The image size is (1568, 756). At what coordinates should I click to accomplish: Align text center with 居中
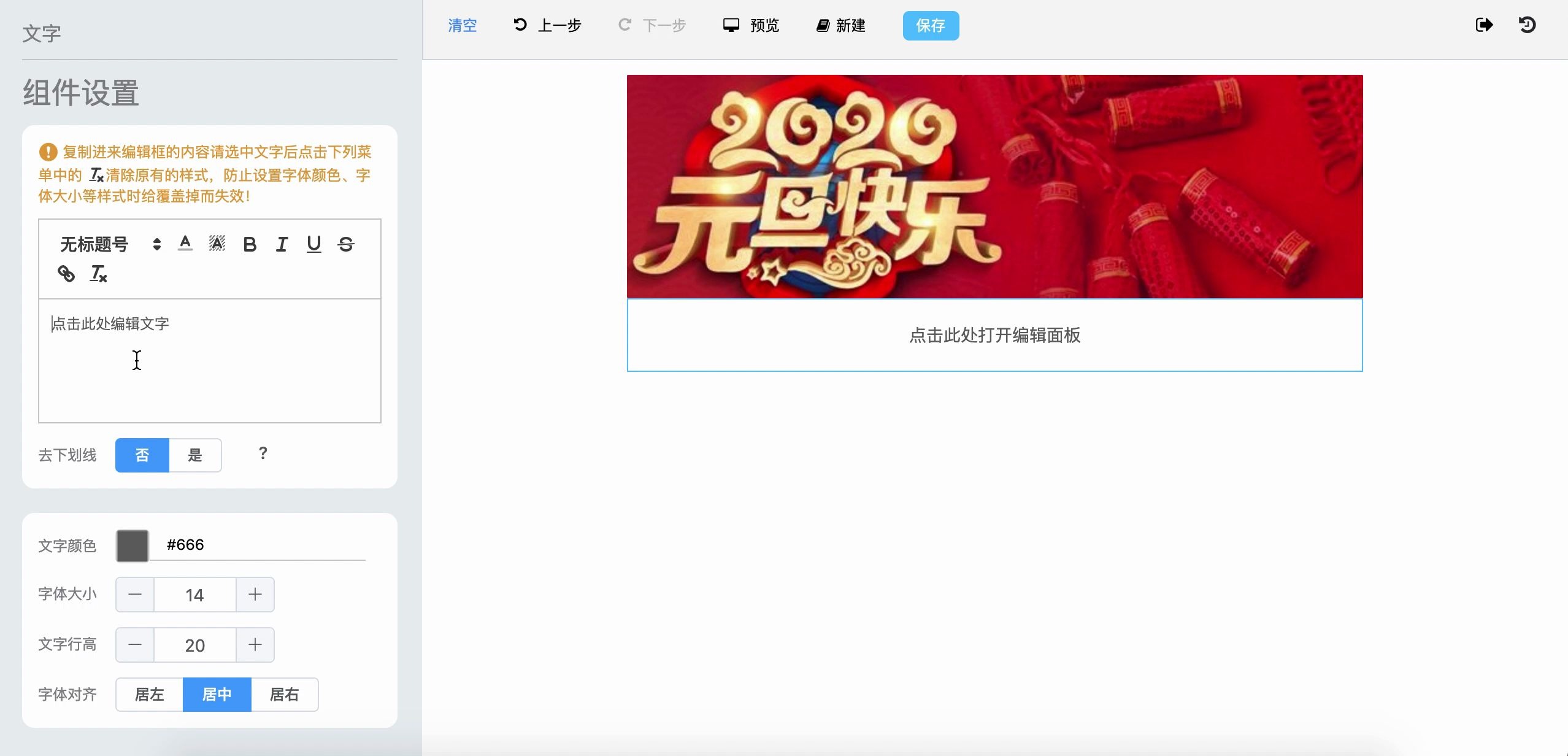tap(217, 695)
